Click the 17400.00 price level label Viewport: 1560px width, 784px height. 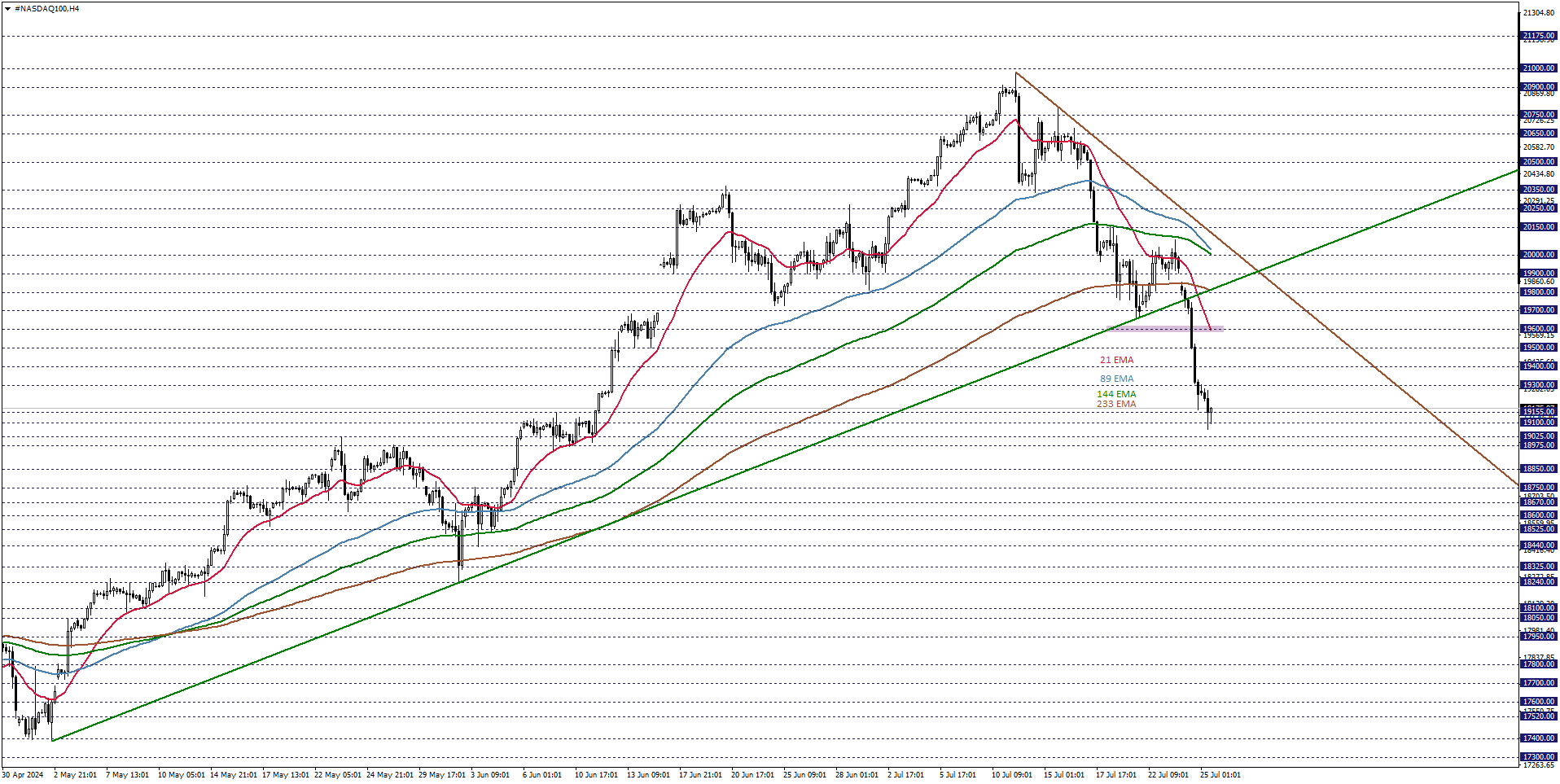point(1539,738)
